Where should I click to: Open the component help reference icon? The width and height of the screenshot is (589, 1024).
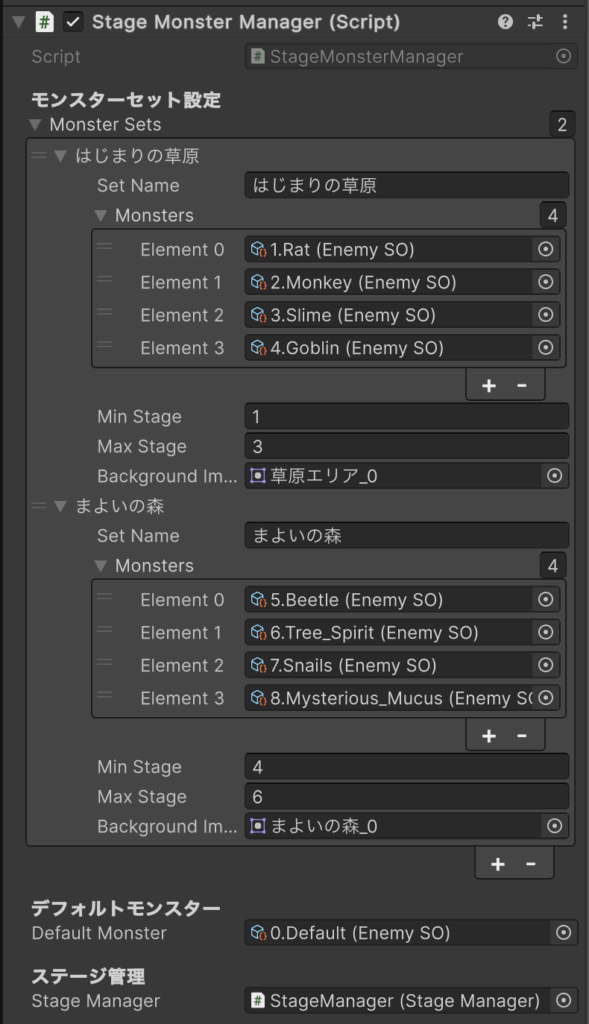pos(505,22)
